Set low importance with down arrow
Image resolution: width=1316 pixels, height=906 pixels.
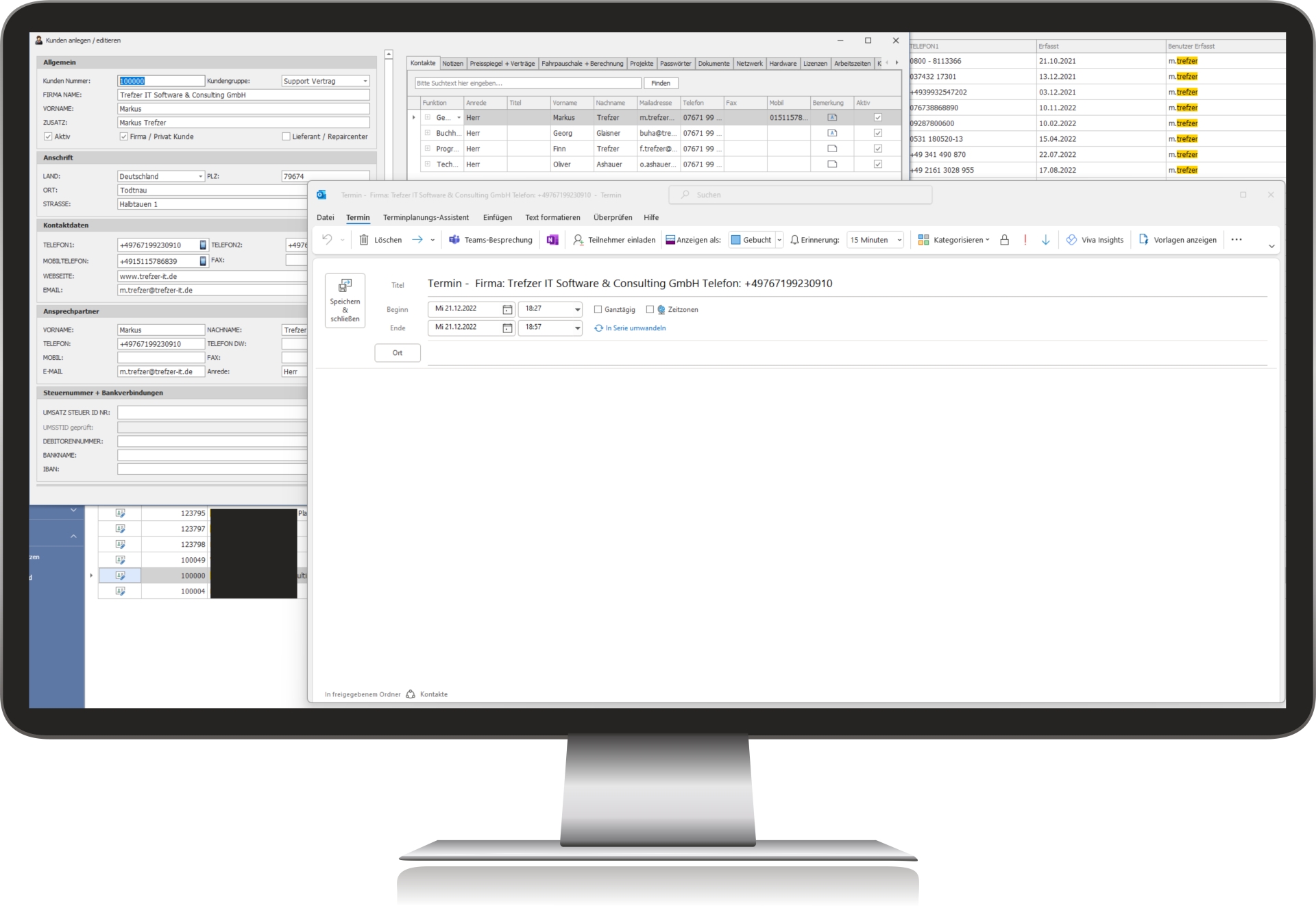(1045, 240)
